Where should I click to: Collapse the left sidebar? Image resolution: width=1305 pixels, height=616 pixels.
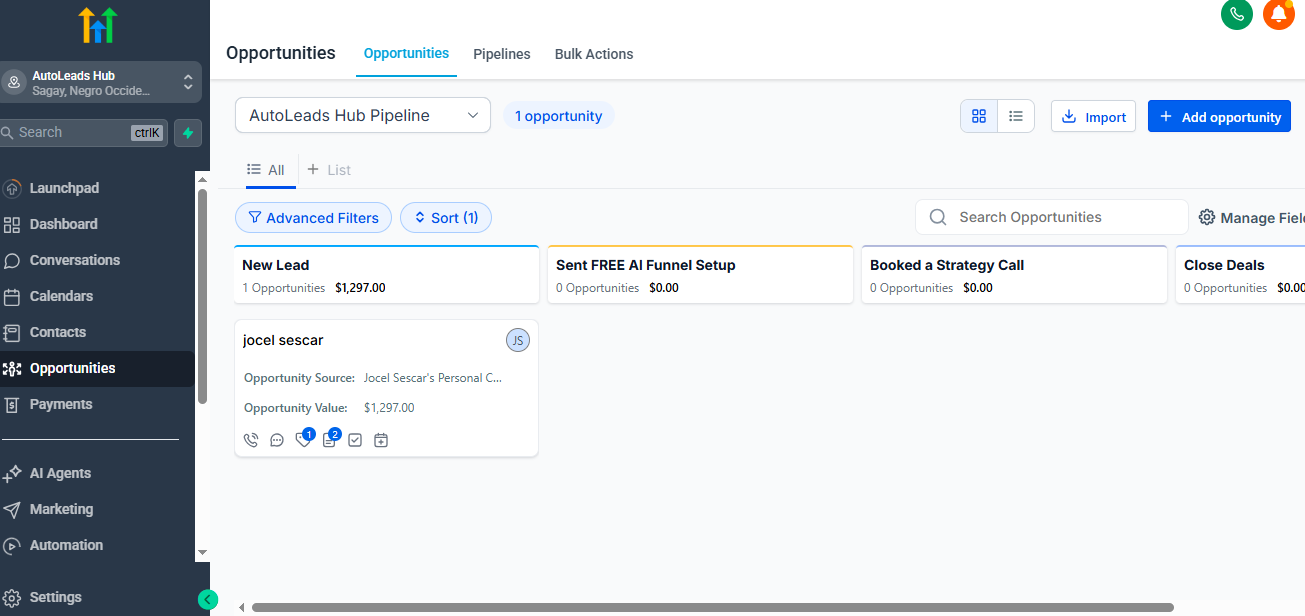coord(207,598)
